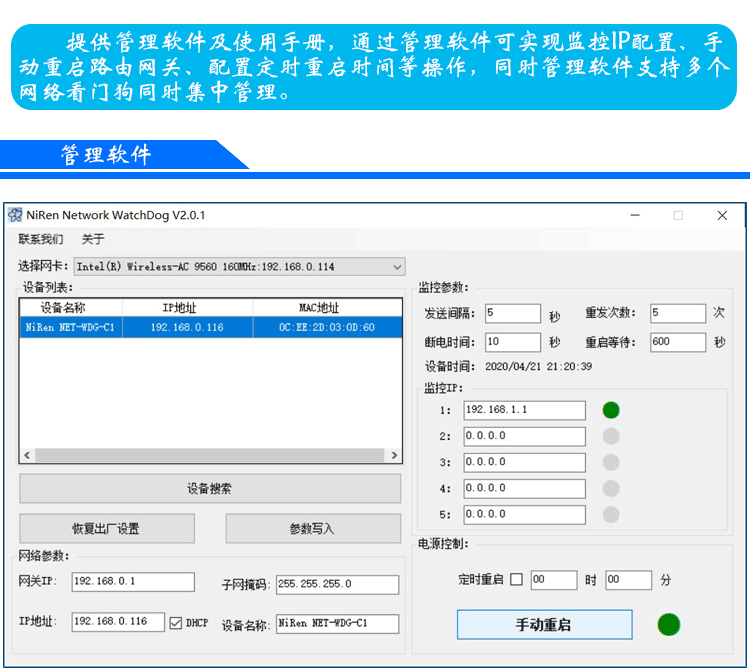Select the NiRen NET-WDG-C1 device row
The height and width of the screenshot is (668, 750).
pos(210,327)
